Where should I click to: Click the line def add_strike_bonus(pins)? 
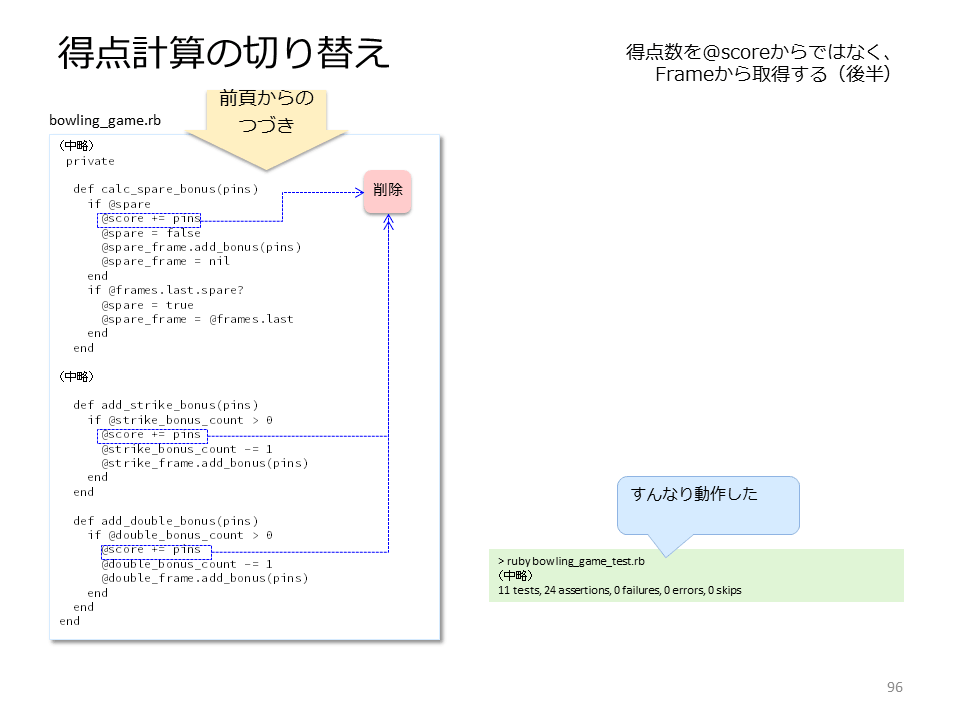(x=166, y=405)
